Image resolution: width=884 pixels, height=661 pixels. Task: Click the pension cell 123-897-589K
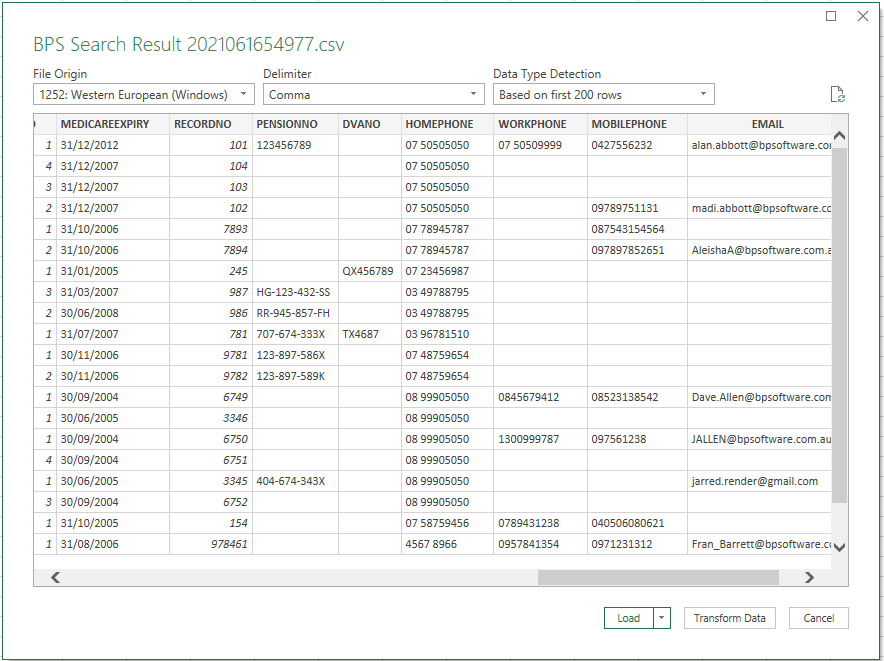click(295, 376)
